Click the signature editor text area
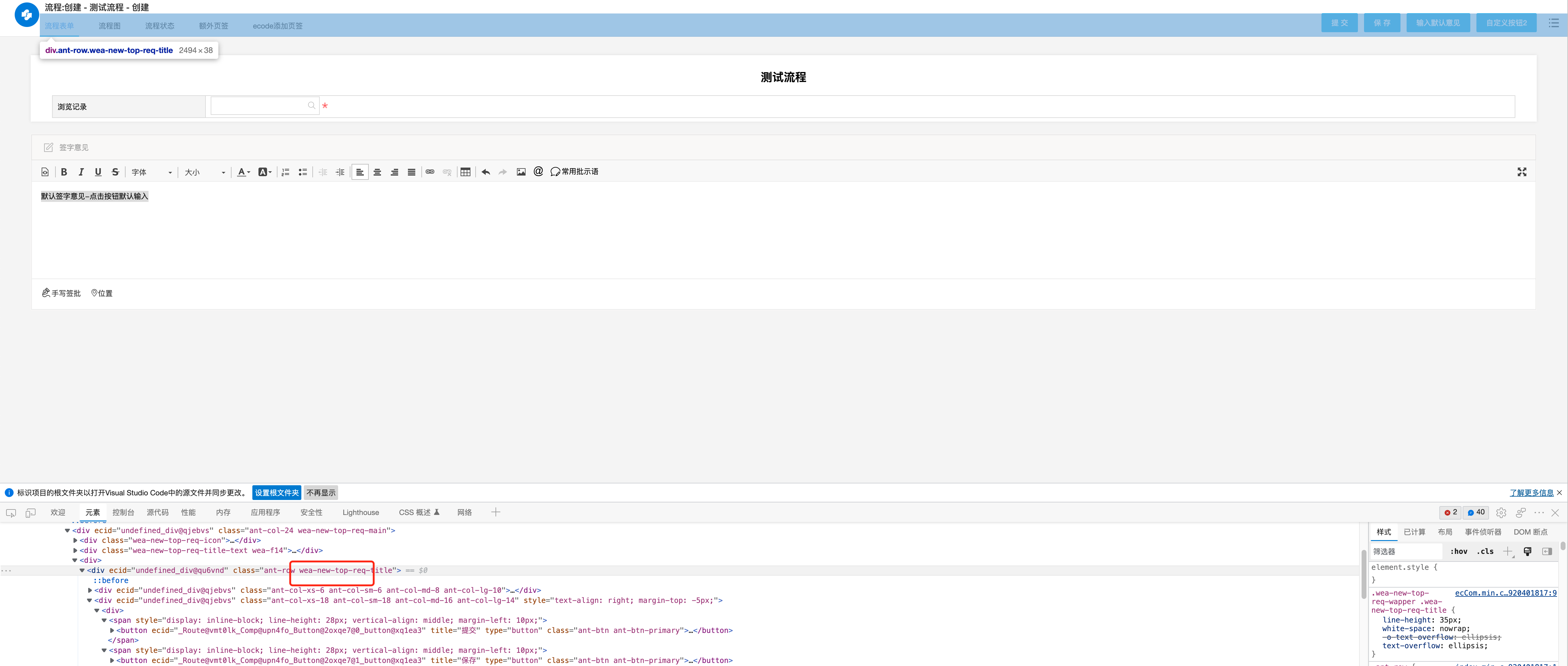Image resolution: width=1568 pixels, height=666 pixels. click(x=783, y=230)
